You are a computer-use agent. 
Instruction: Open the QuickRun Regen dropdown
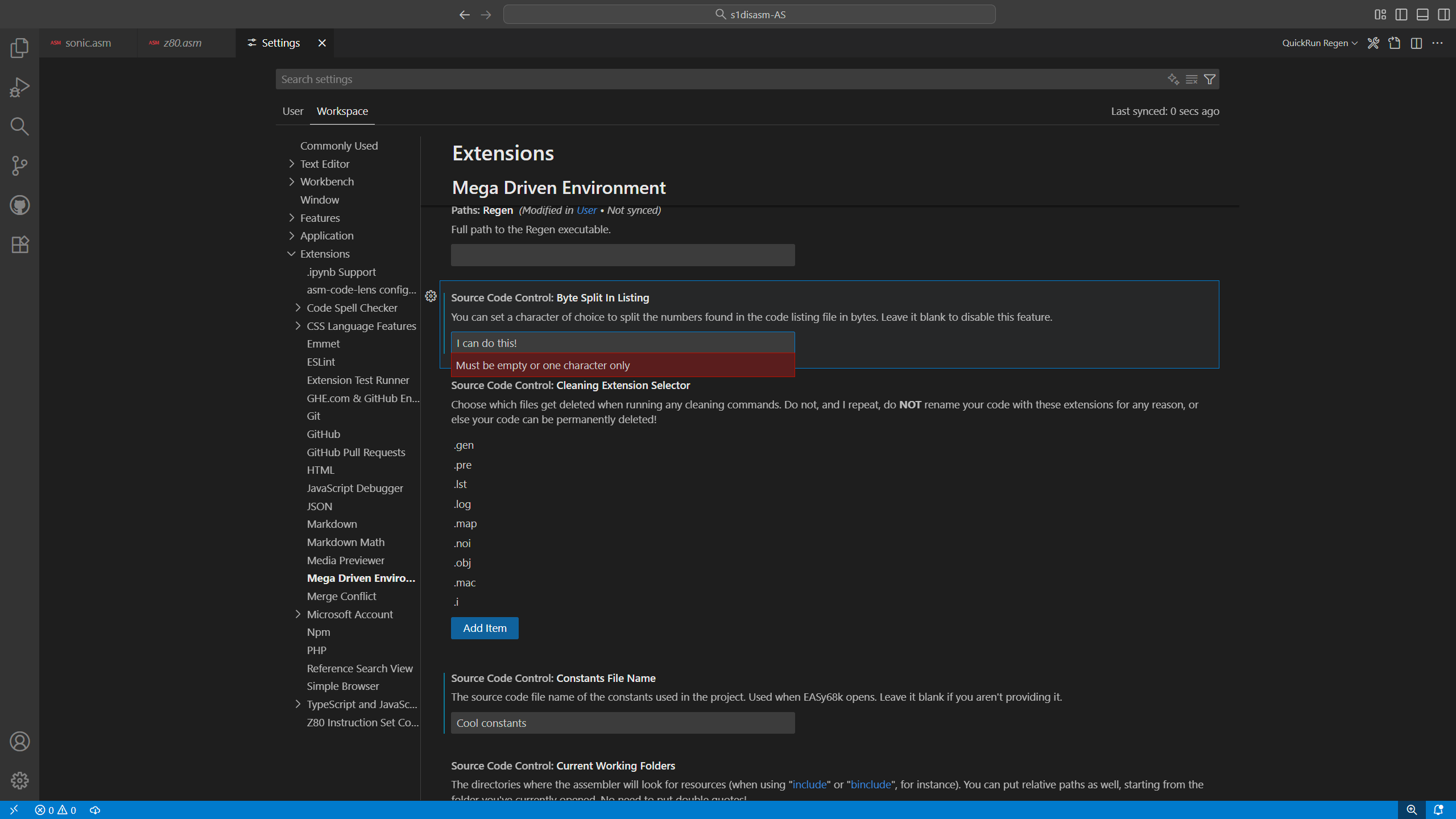tap(1319, 43)
